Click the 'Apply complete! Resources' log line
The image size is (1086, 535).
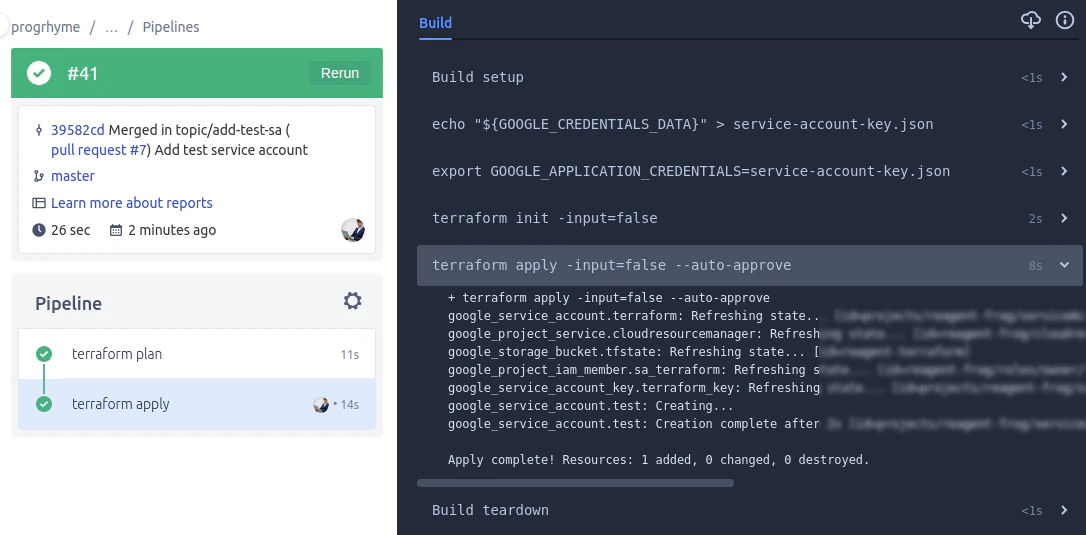click(x=659, y=459)
